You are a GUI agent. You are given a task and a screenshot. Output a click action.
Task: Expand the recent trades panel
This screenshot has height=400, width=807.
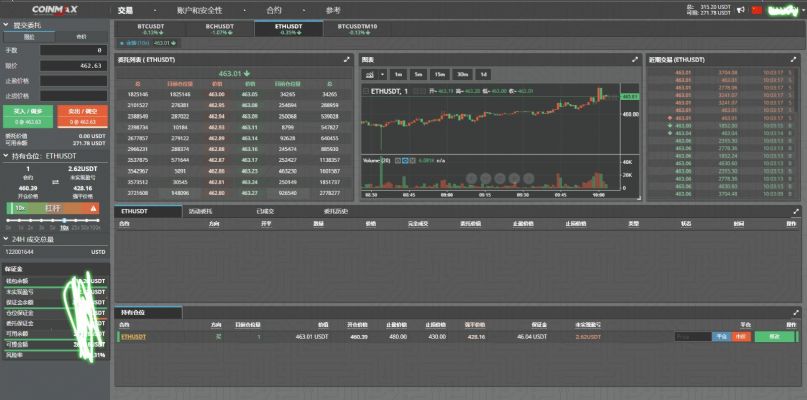coord(795,60)
